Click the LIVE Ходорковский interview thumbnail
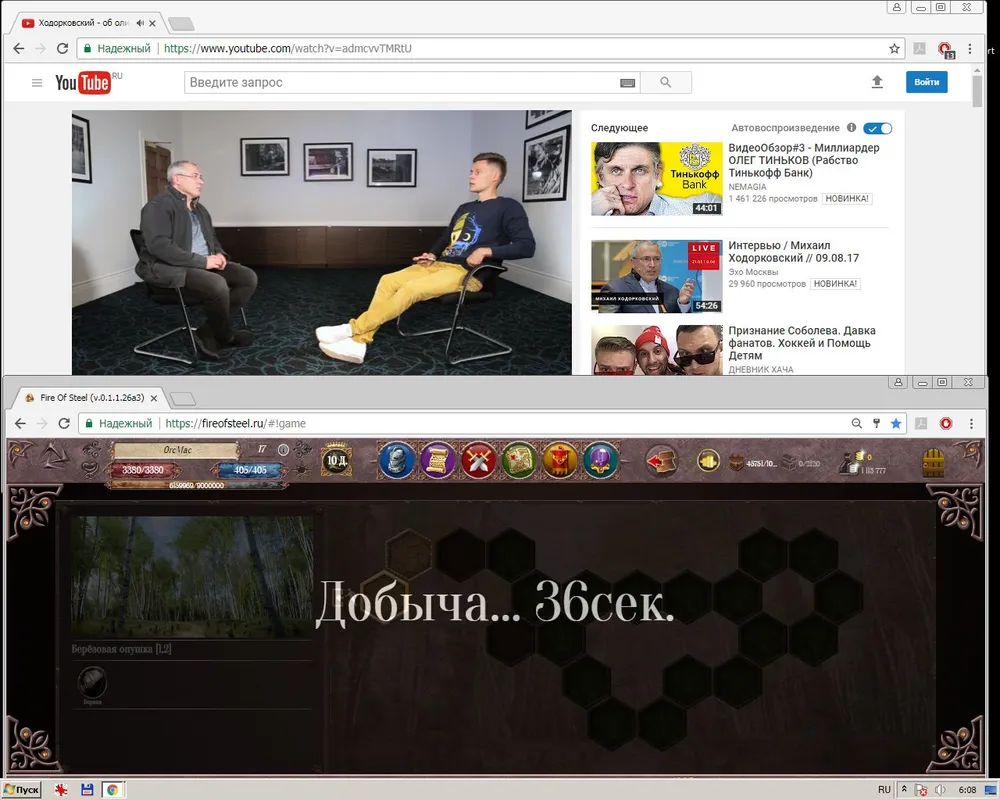Image resolution: width=1000 pixels, height=800 pixels. (x=657, y=276)
